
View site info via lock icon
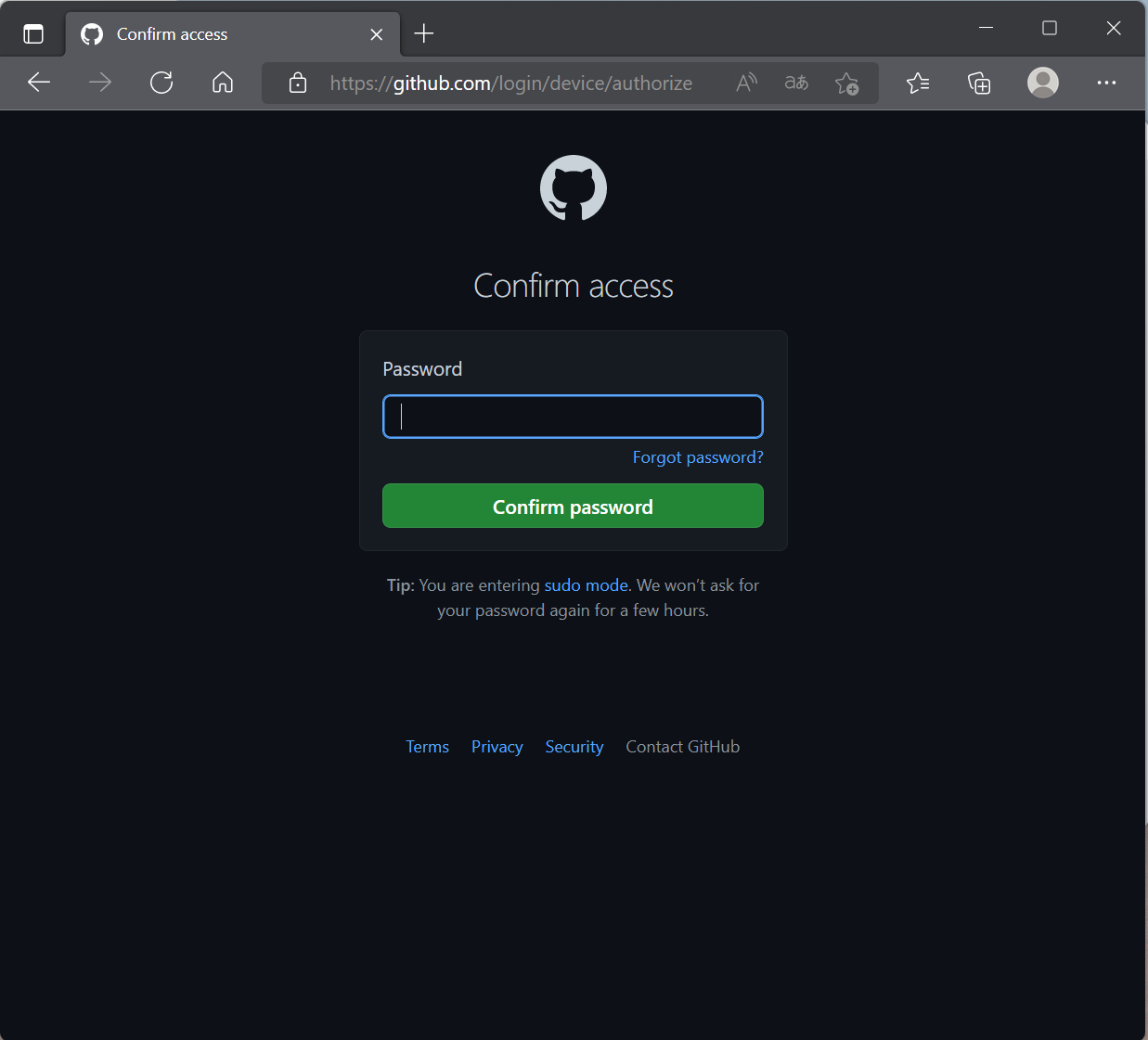click(298, 83)
